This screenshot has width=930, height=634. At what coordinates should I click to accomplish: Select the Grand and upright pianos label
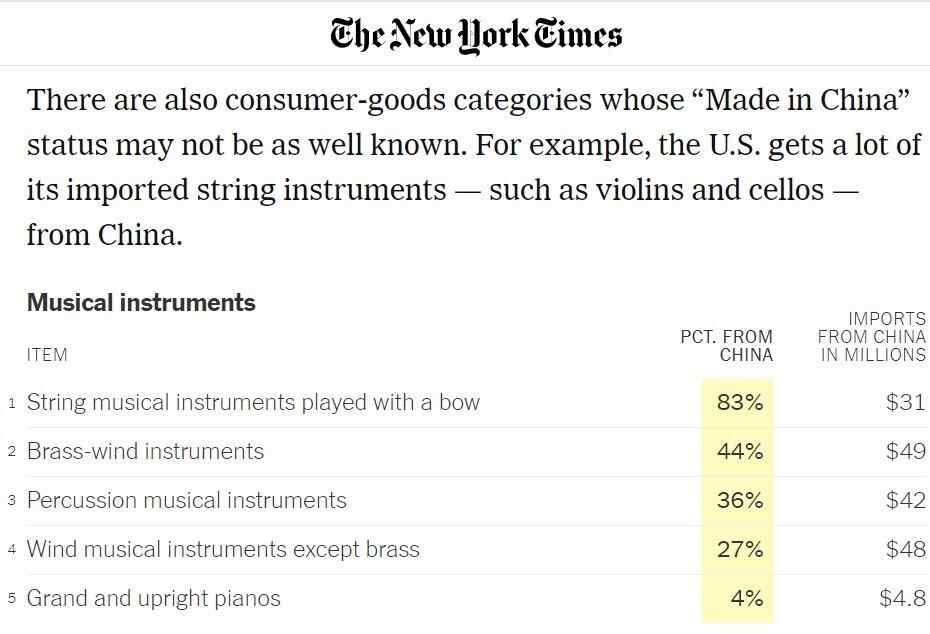tap(153, 598)
